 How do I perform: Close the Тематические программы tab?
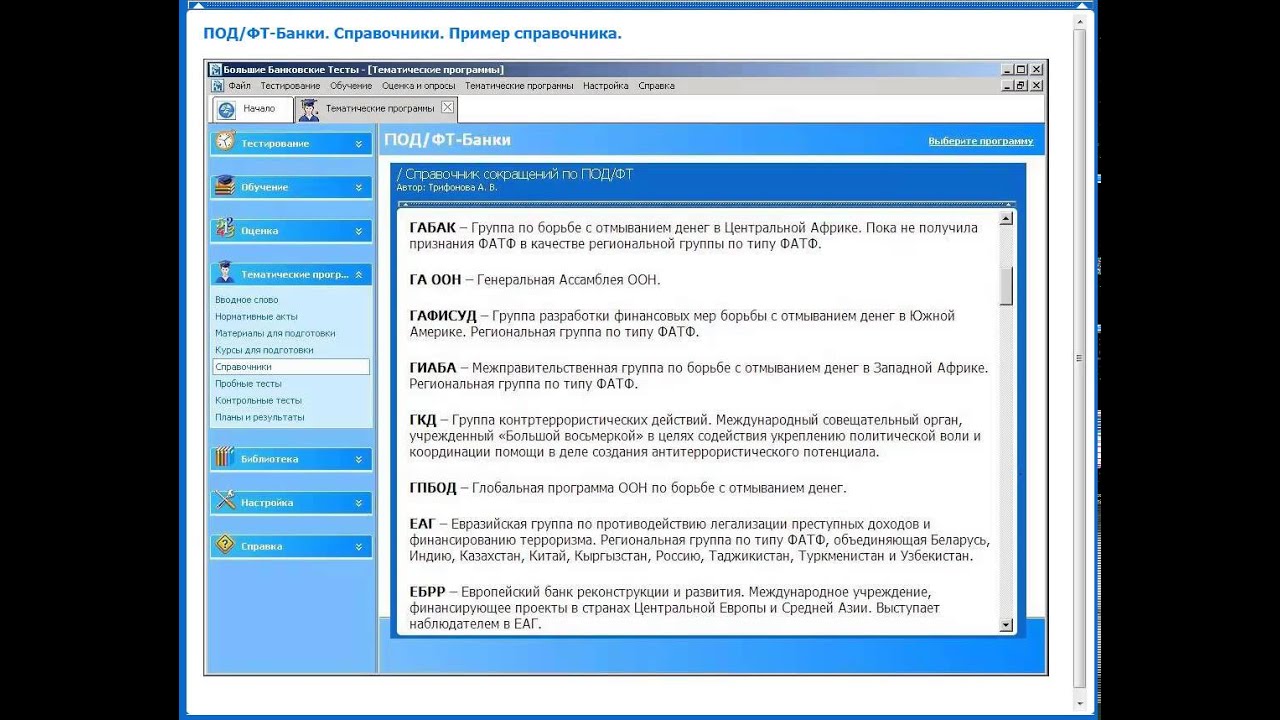point(447,107)
